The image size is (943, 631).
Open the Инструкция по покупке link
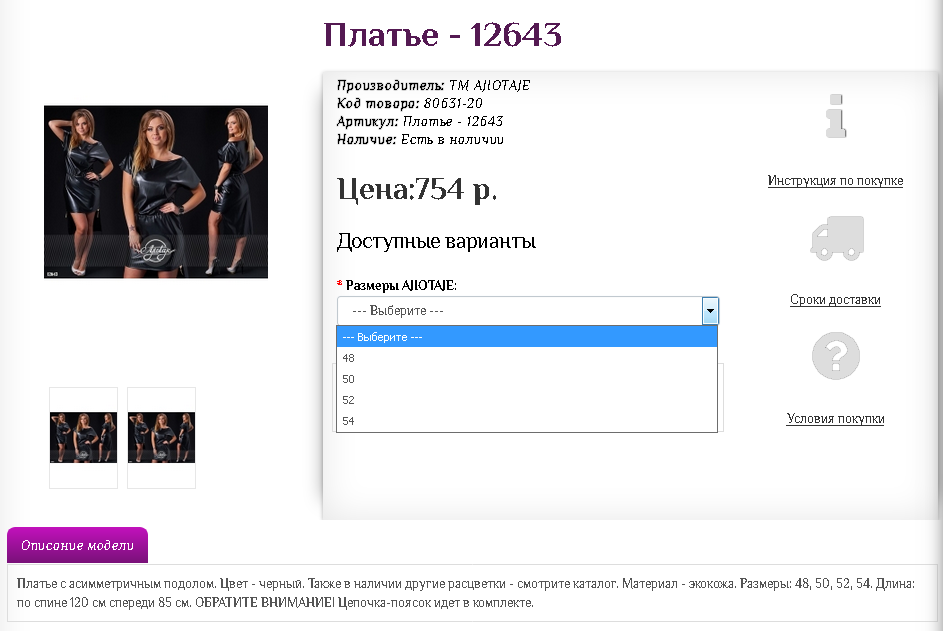coord(835,180)
